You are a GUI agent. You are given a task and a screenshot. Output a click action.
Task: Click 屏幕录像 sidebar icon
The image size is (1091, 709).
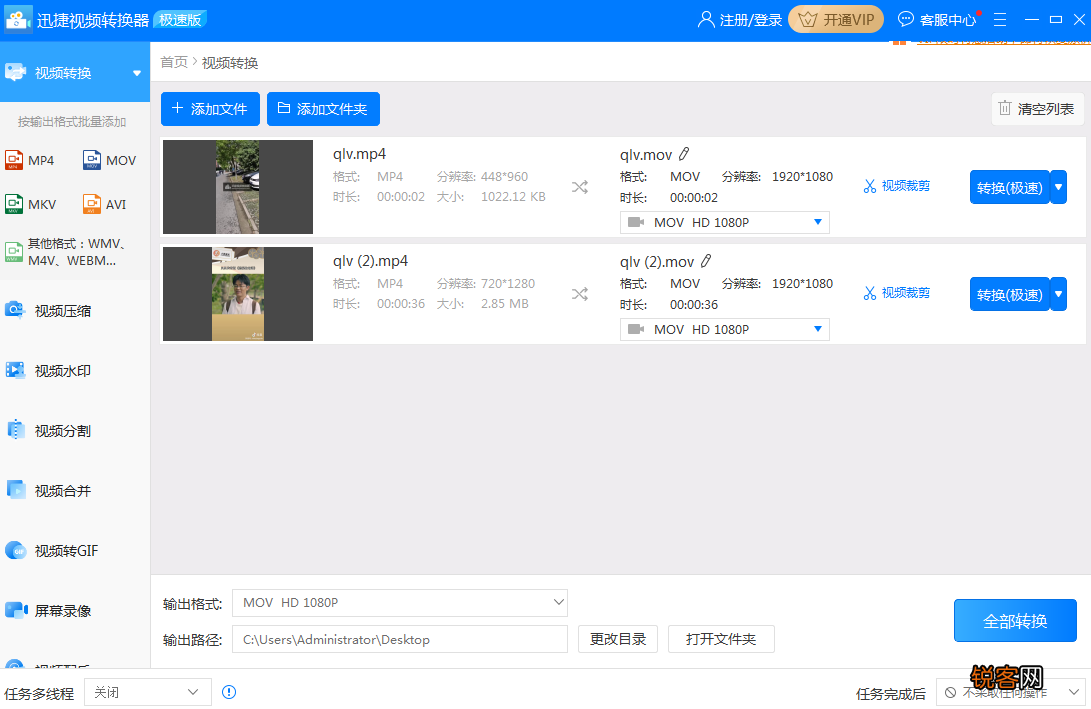pyautogui.click(x=16, y=610)
